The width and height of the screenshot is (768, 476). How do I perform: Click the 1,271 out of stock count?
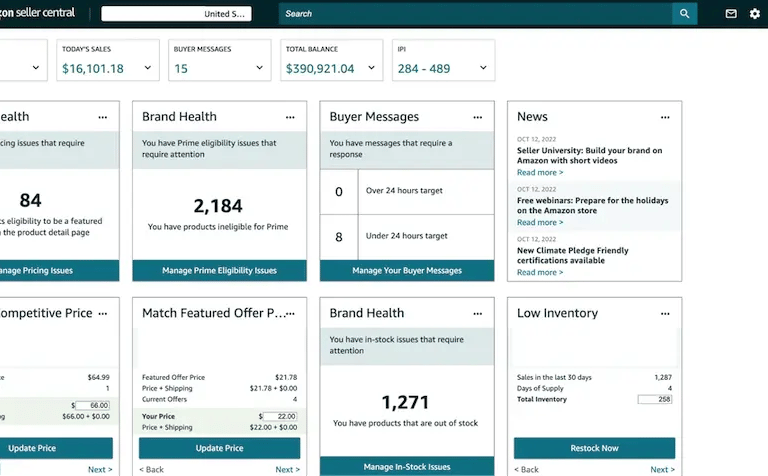[405, 403]
